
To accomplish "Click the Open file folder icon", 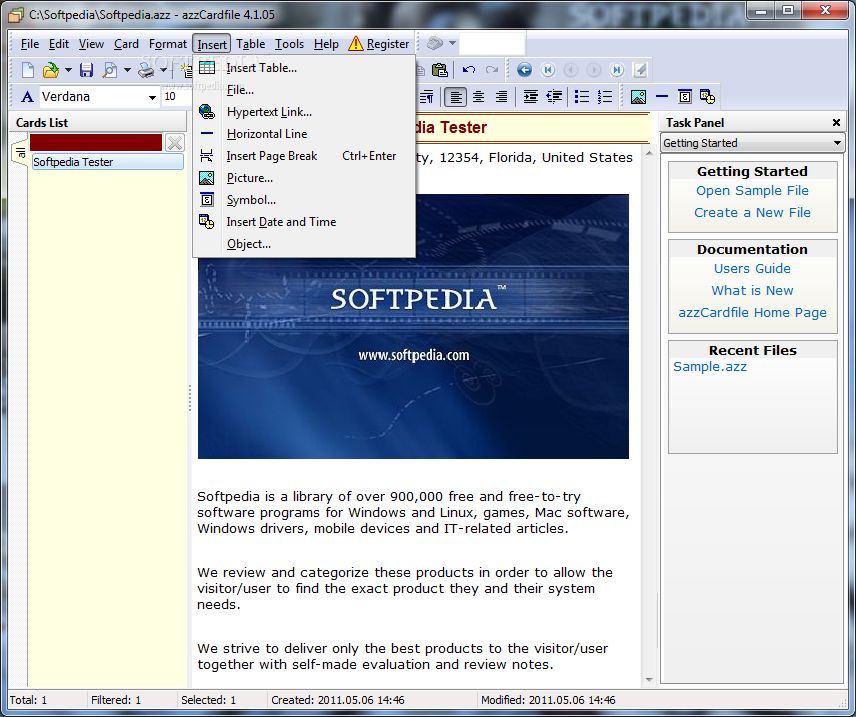I will click(50, 70).
